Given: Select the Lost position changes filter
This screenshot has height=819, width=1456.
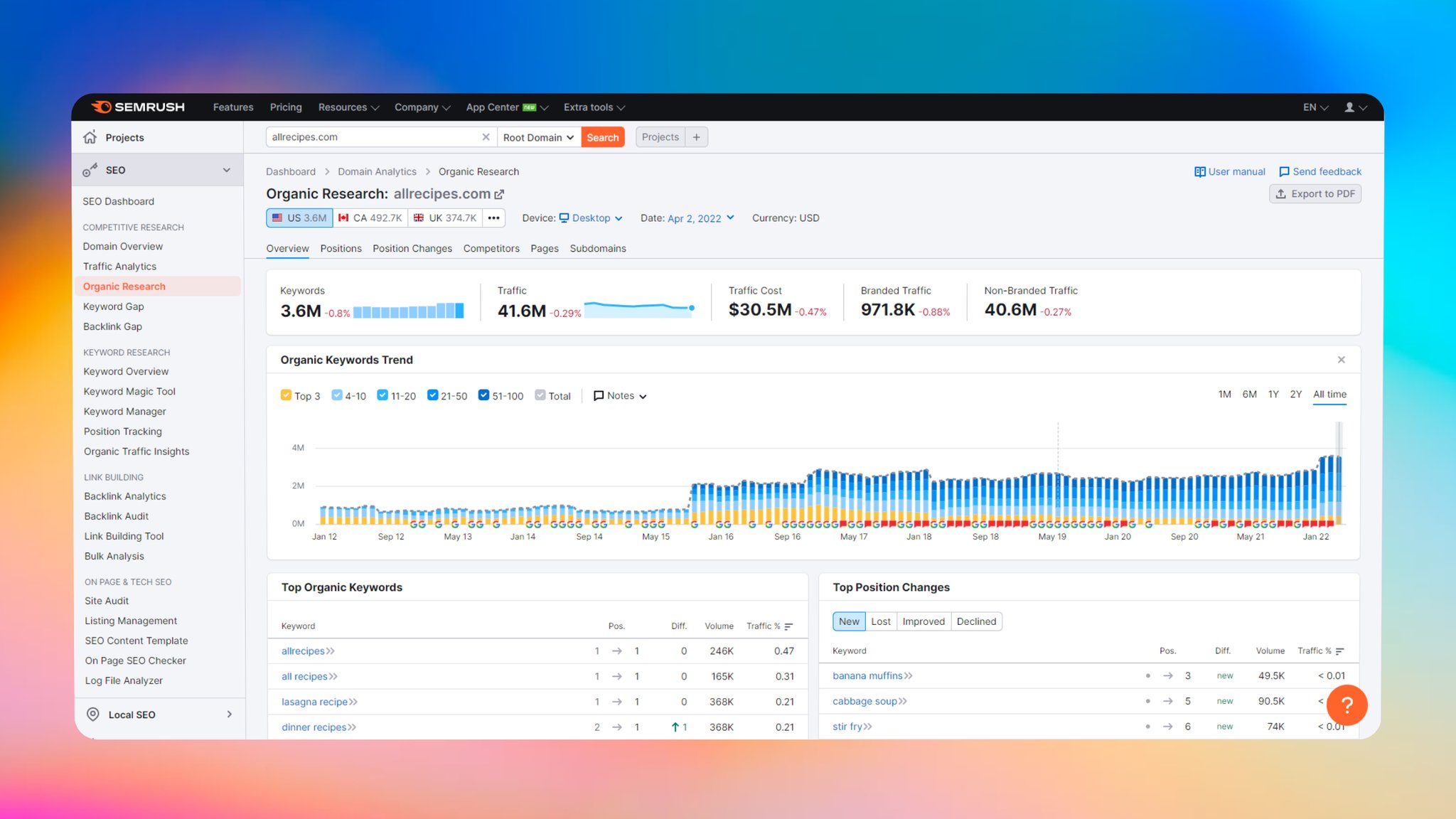Looking at the screenshot, I should click(x=881, y=621).
